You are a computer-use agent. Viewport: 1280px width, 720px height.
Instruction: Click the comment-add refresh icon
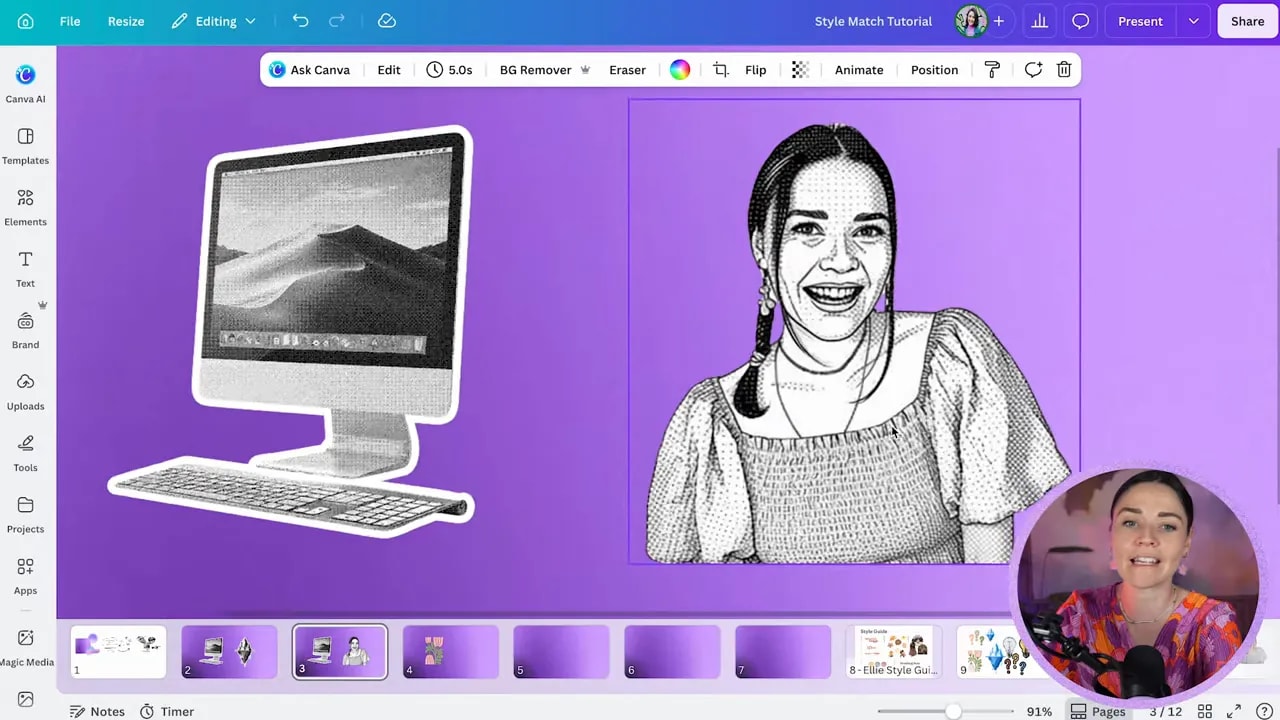pos(1033,70)
